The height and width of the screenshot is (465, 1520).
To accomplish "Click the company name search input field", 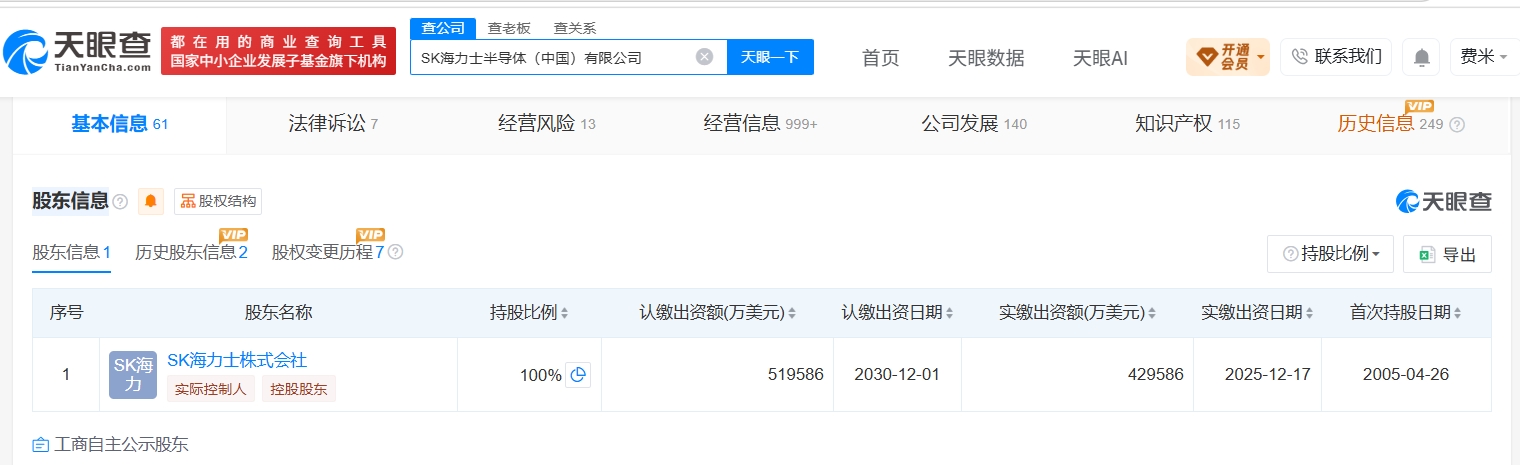I will pos(555,57).
